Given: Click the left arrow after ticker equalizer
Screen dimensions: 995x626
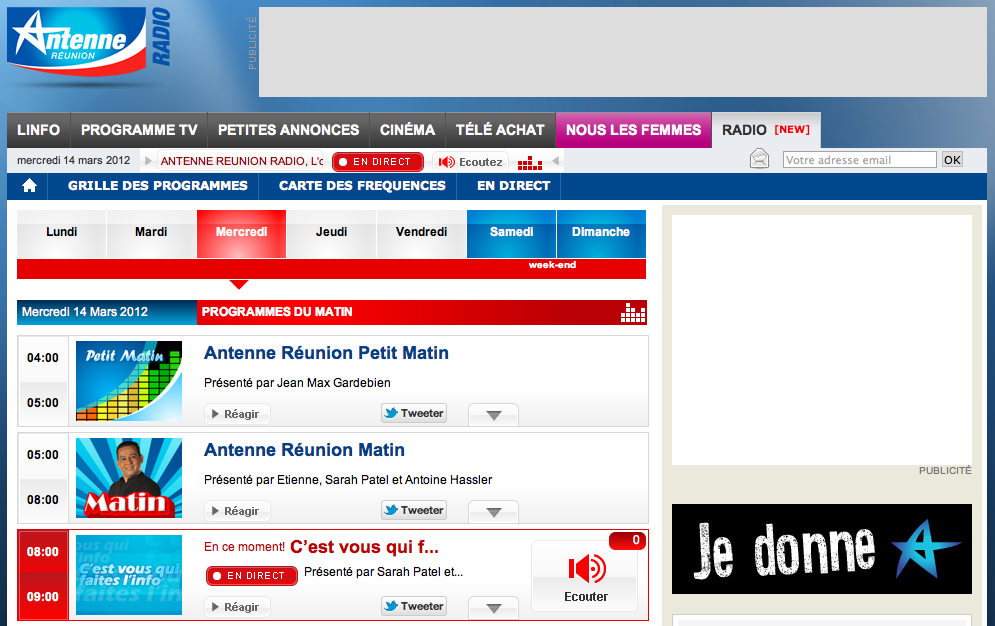Looking at the screenshot, I should click(x=555, y=161).
